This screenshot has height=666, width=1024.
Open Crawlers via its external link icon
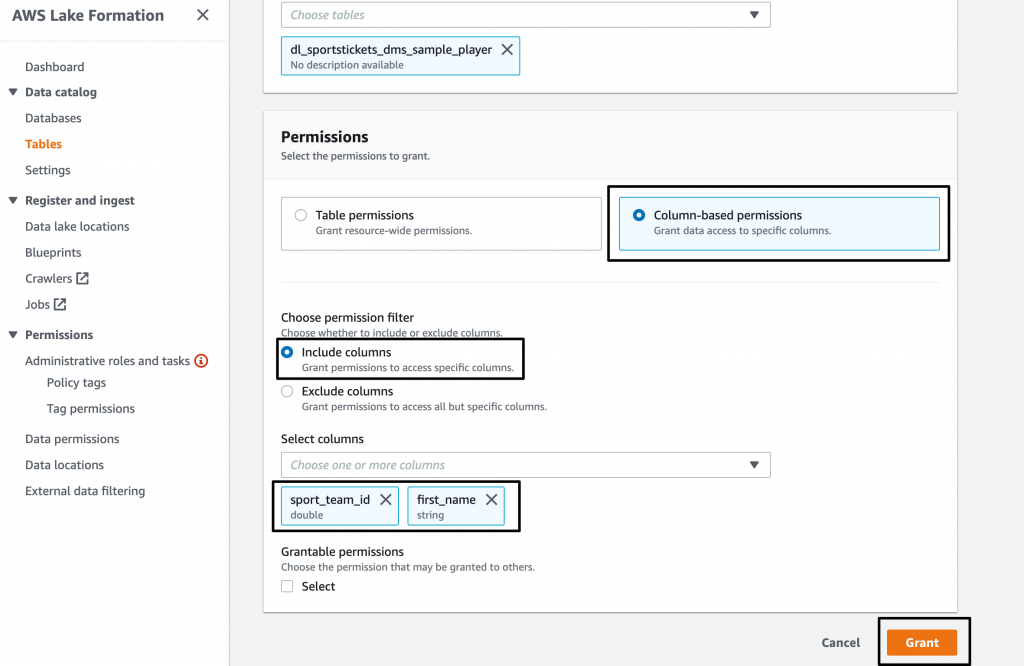[x=85, y=278]
